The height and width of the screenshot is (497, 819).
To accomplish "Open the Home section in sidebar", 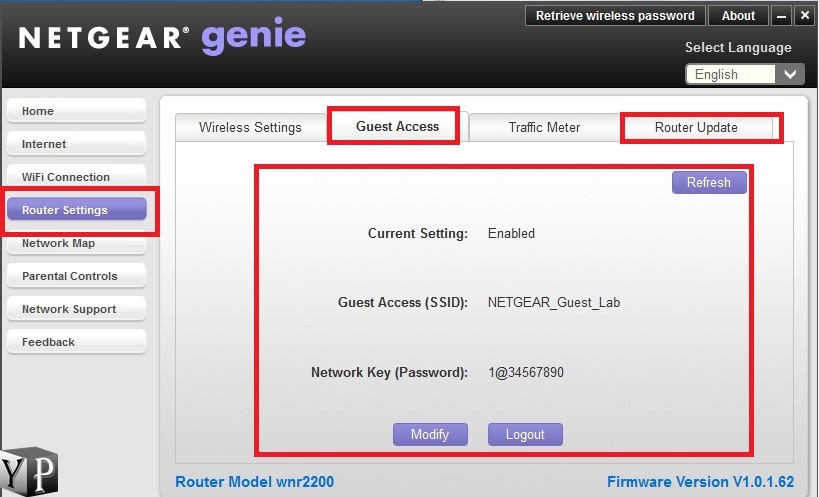I will point(76,111).
